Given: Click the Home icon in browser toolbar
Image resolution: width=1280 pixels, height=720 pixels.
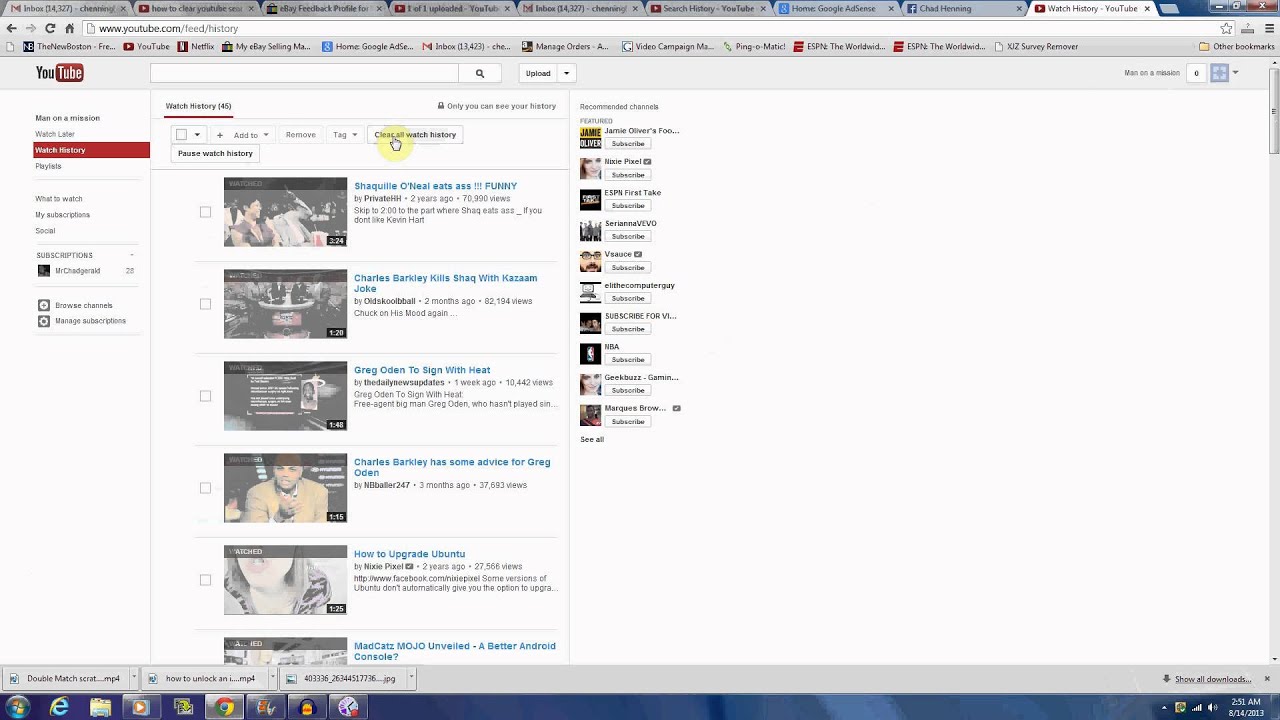Looking at the screenshot, I should (x=69, y=28).
